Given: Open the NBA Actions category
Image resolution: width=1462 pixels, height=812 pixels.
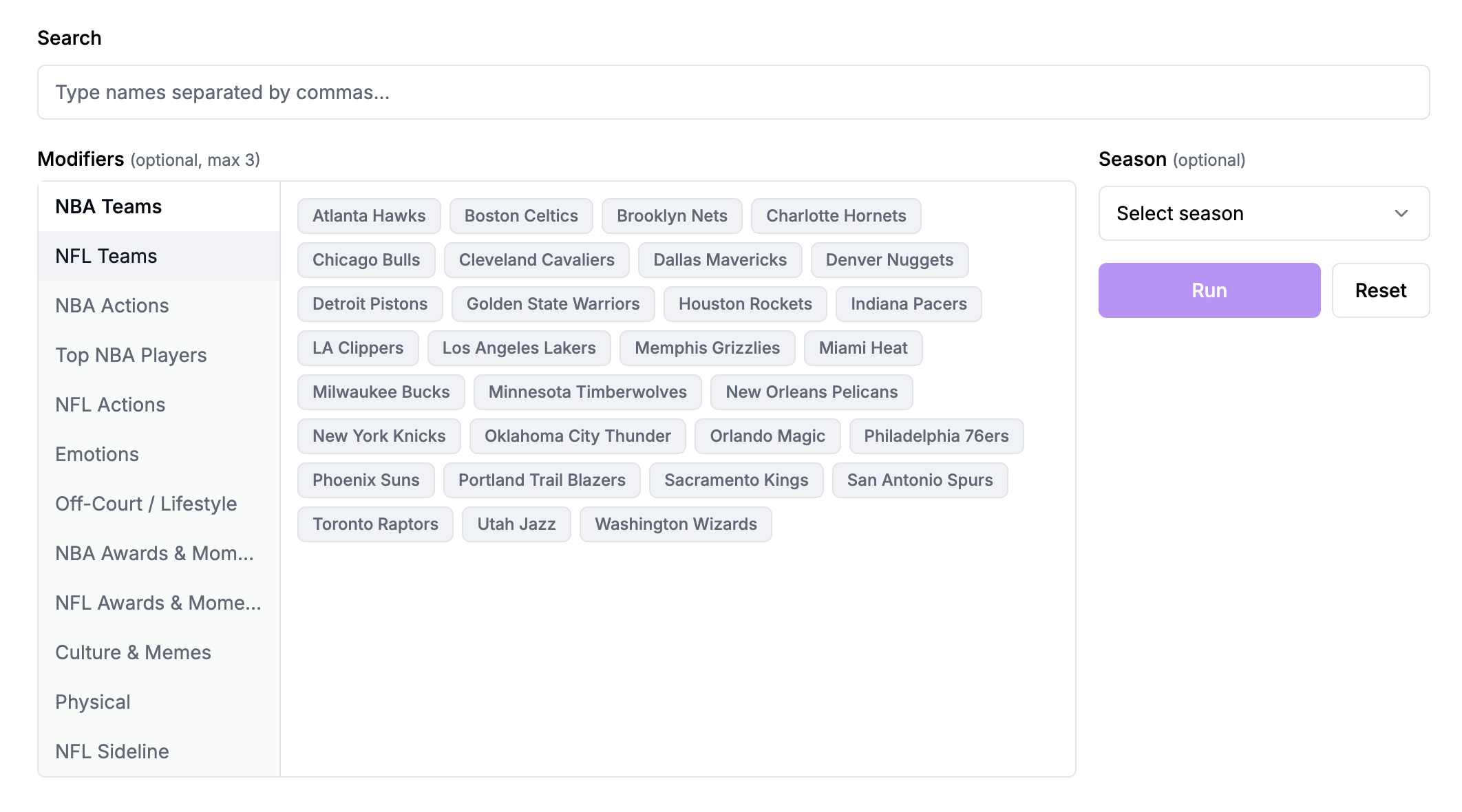Looking at the screenshot, I should click(159, 306).
